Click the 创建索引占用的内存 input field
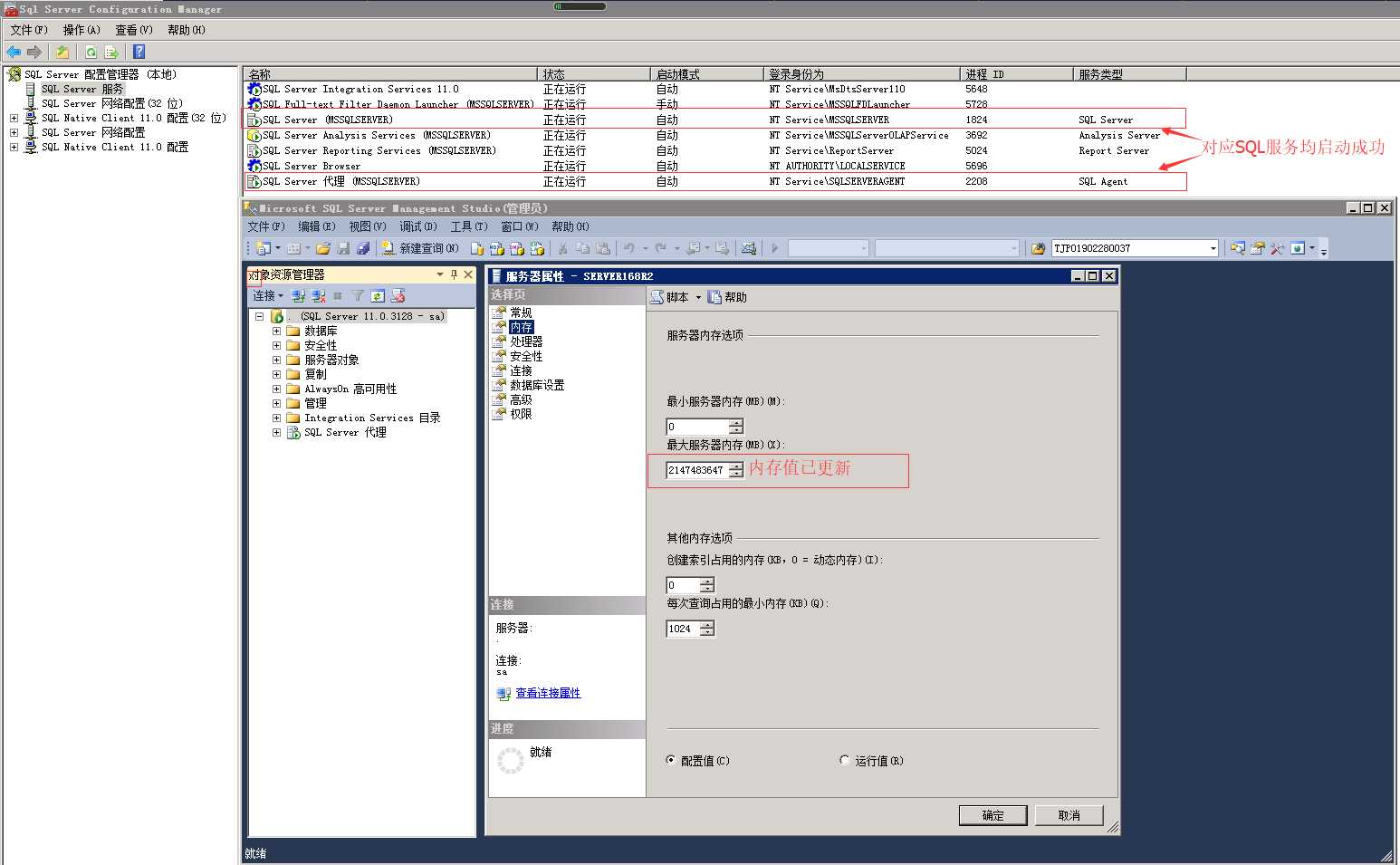 (682, 585)
